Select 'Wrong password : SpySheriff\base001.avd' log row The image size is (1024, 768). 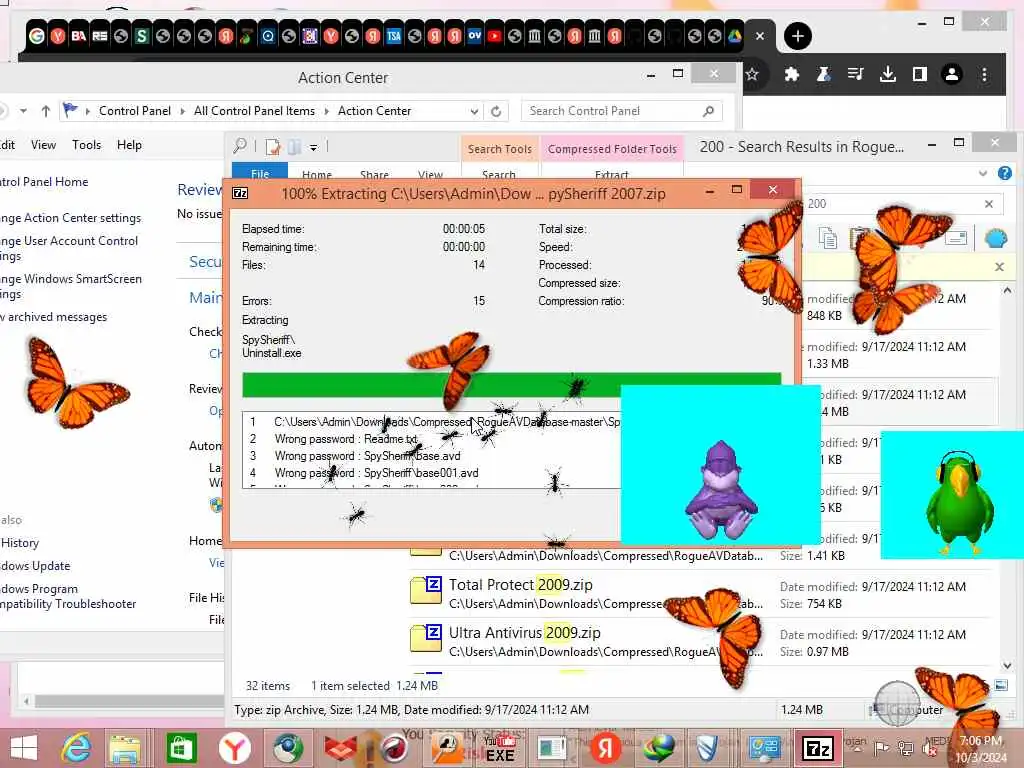click(431, 473)
